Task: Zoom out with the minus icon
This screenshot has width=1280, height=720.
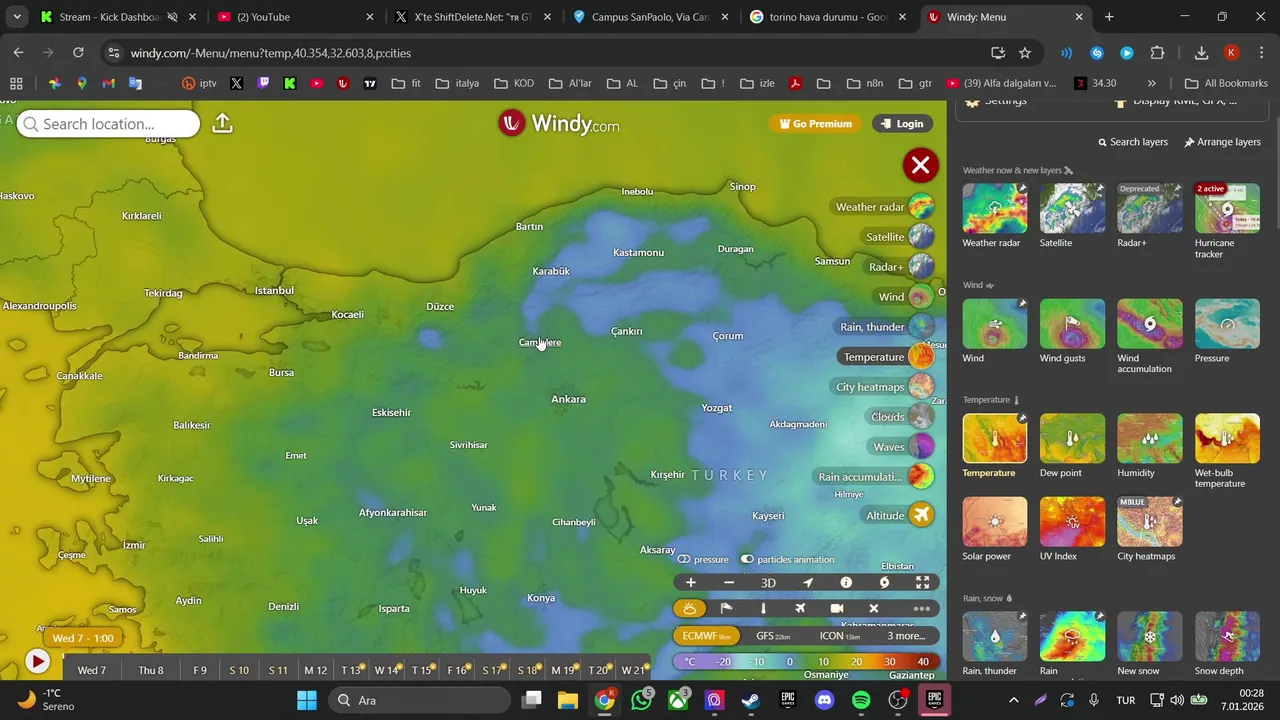Action: [x=729, y=583]
